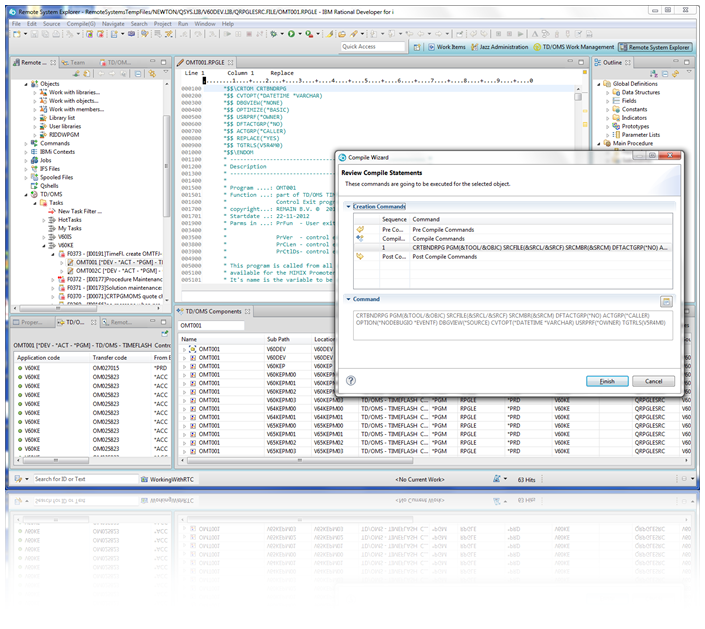This screenshot has width=705, height=629.
Task: Click the Debug bug icon in toolbar
Action: [x=273, y=34]
